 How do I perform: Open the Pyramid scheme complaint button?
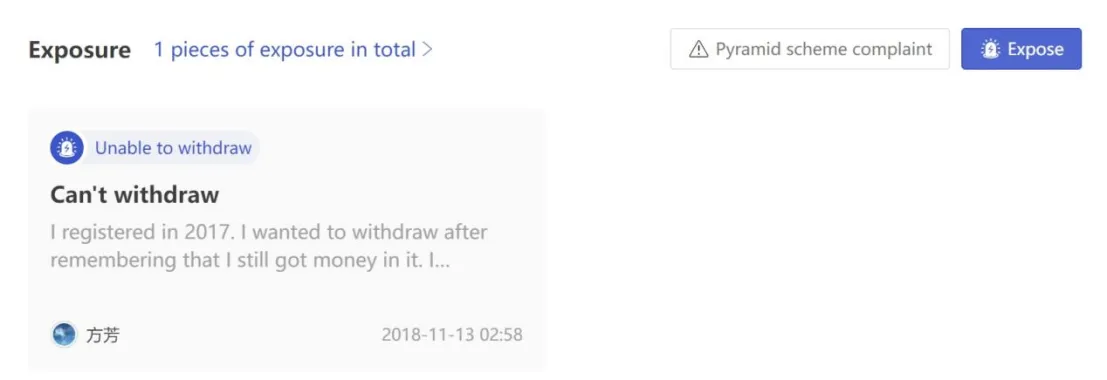[810, 49]
